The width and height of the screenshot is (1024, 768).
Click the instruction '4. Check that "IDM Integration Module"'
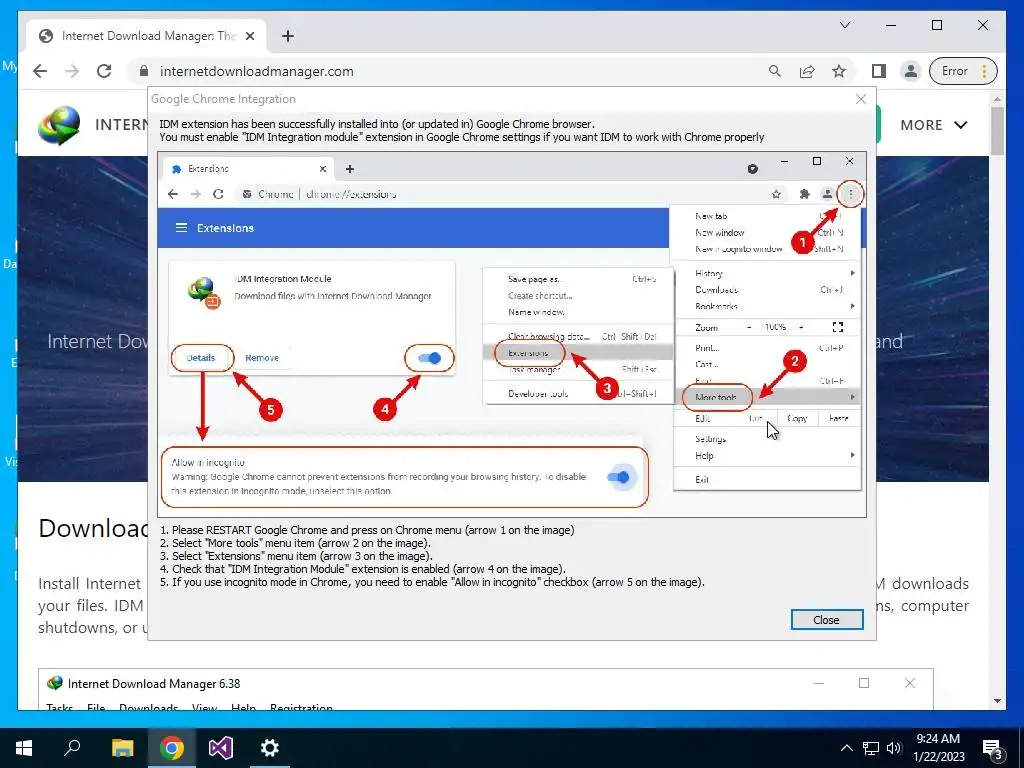click(x=363, y=569)
